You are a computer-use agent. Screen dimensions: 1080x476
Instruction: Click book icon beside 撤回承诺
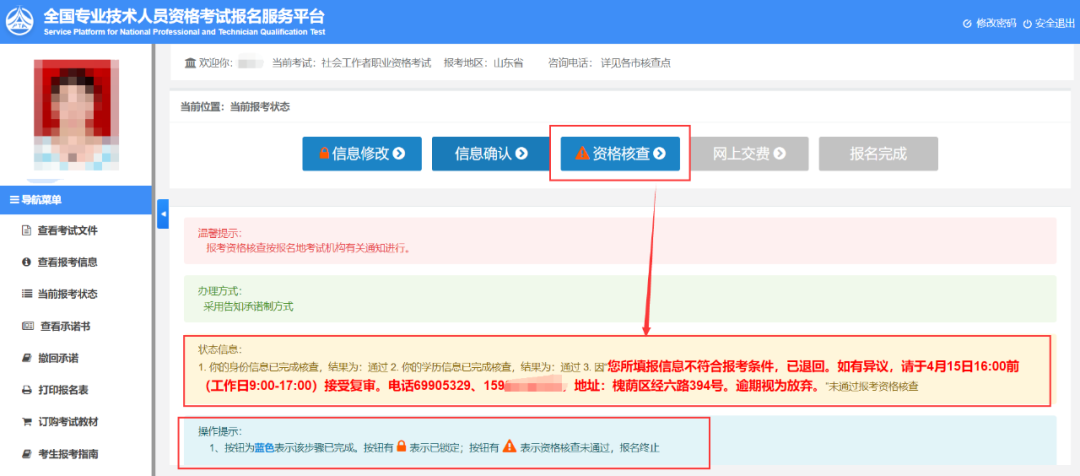point(27,358)
